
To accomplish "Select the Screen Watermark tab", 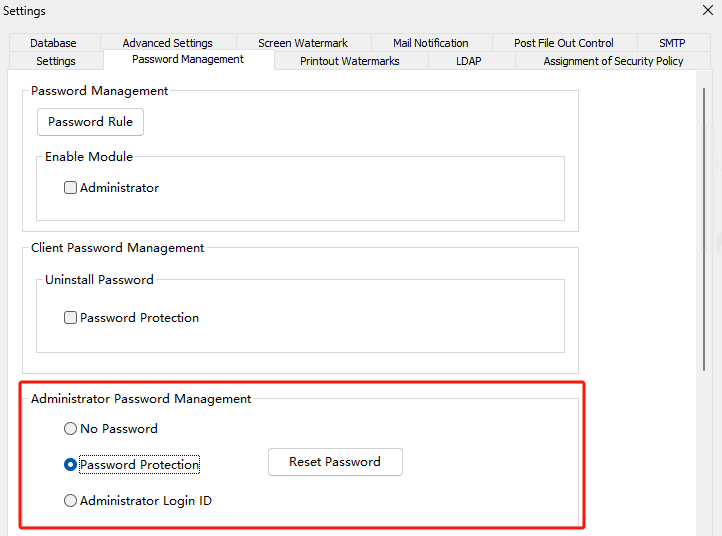I will (x=303, y=43).
